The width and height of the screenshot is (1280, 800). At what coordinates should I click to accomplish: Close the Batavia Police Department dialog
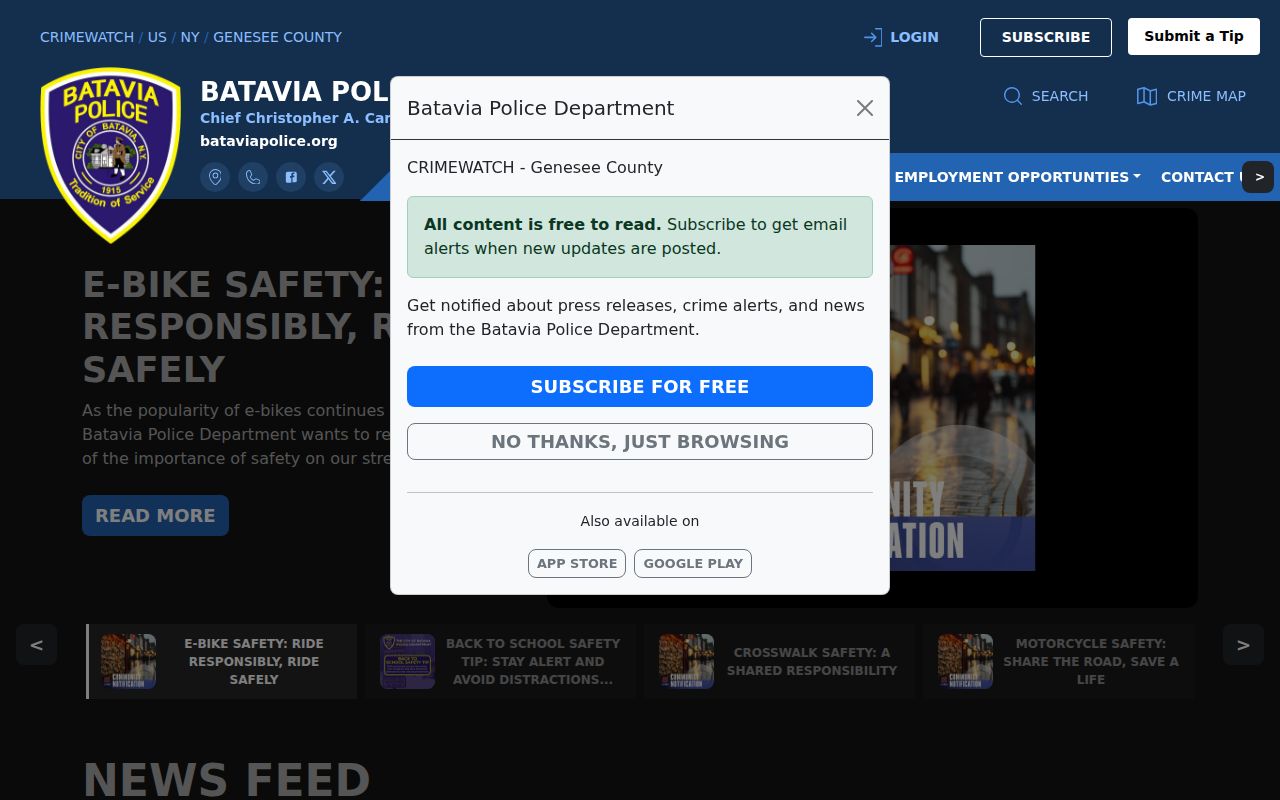865,108
